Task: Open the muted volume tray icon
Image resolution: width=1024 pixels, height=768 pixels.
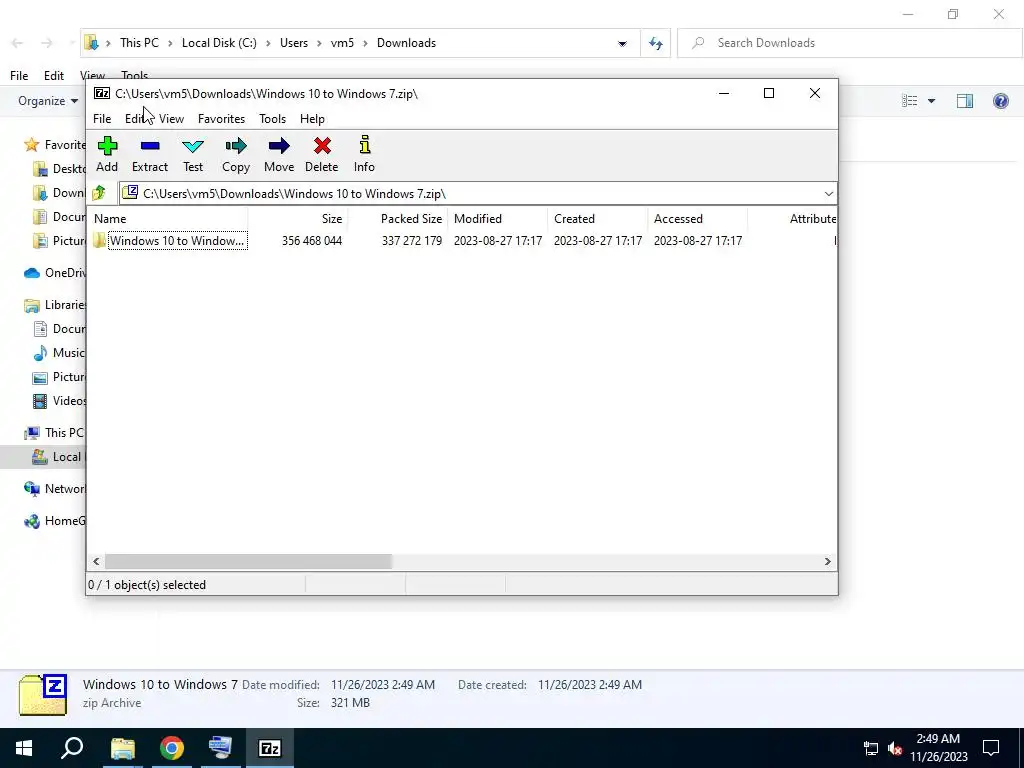Action: [895, 748]
